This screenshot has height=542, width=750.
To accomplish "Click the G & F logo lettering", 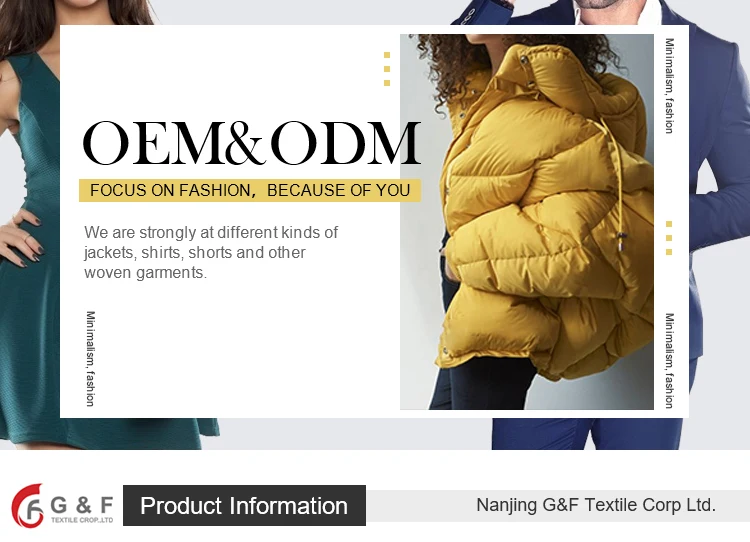I will point(82,505).
